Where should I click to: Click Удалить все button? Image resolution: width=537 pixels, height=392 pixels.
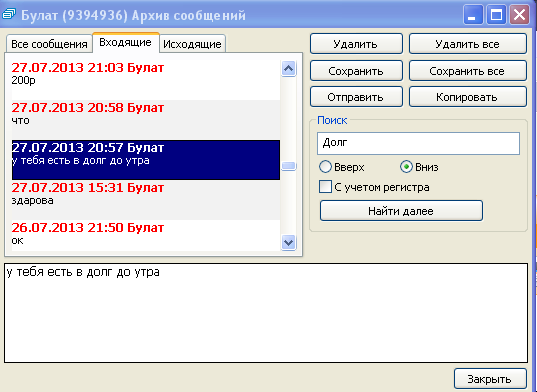pyautogui.click(x=467, y=44)
